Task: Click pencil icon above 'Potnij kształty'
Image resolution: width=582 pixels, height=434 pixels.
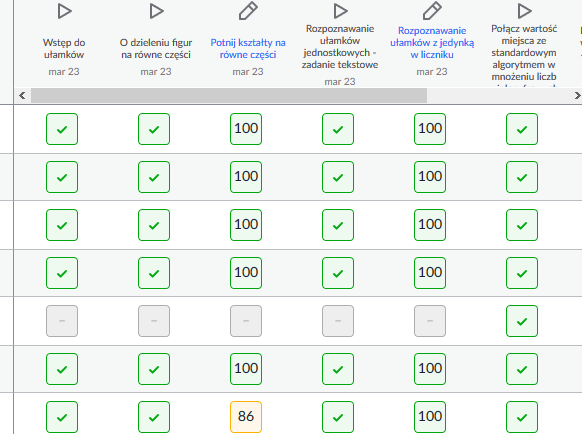Action: coord(248,11)
